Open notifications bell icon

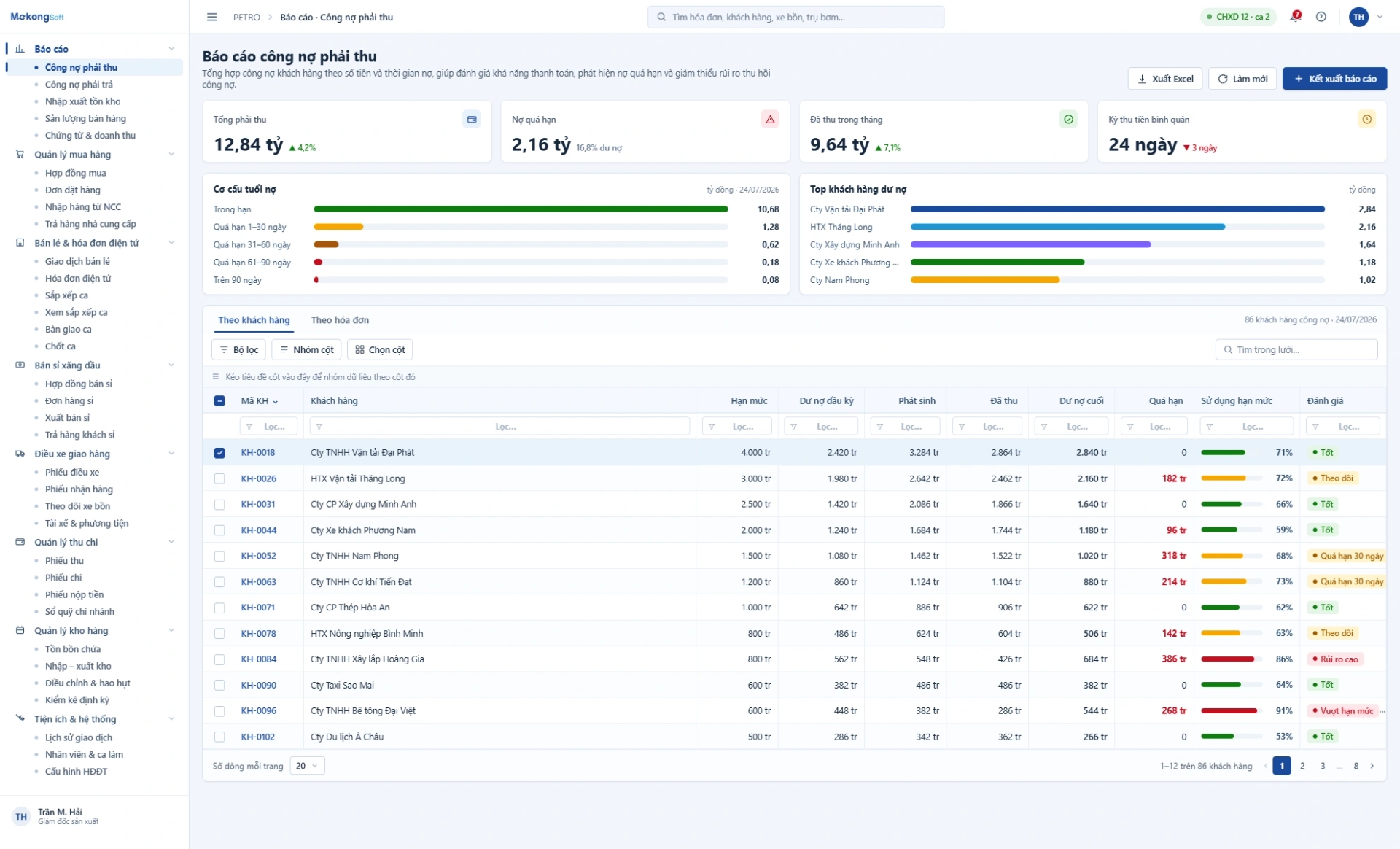1296,17
